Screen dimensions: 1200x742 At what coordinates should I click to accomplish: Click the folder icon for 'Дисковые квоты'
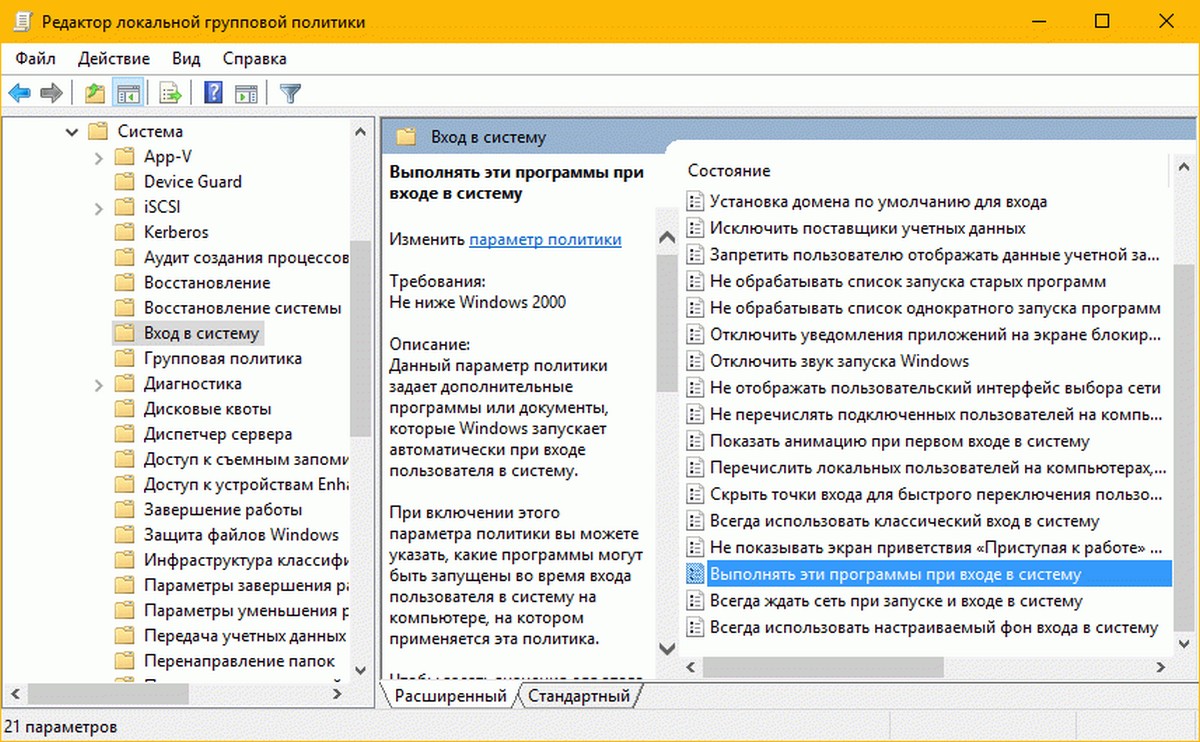(124, 408)
